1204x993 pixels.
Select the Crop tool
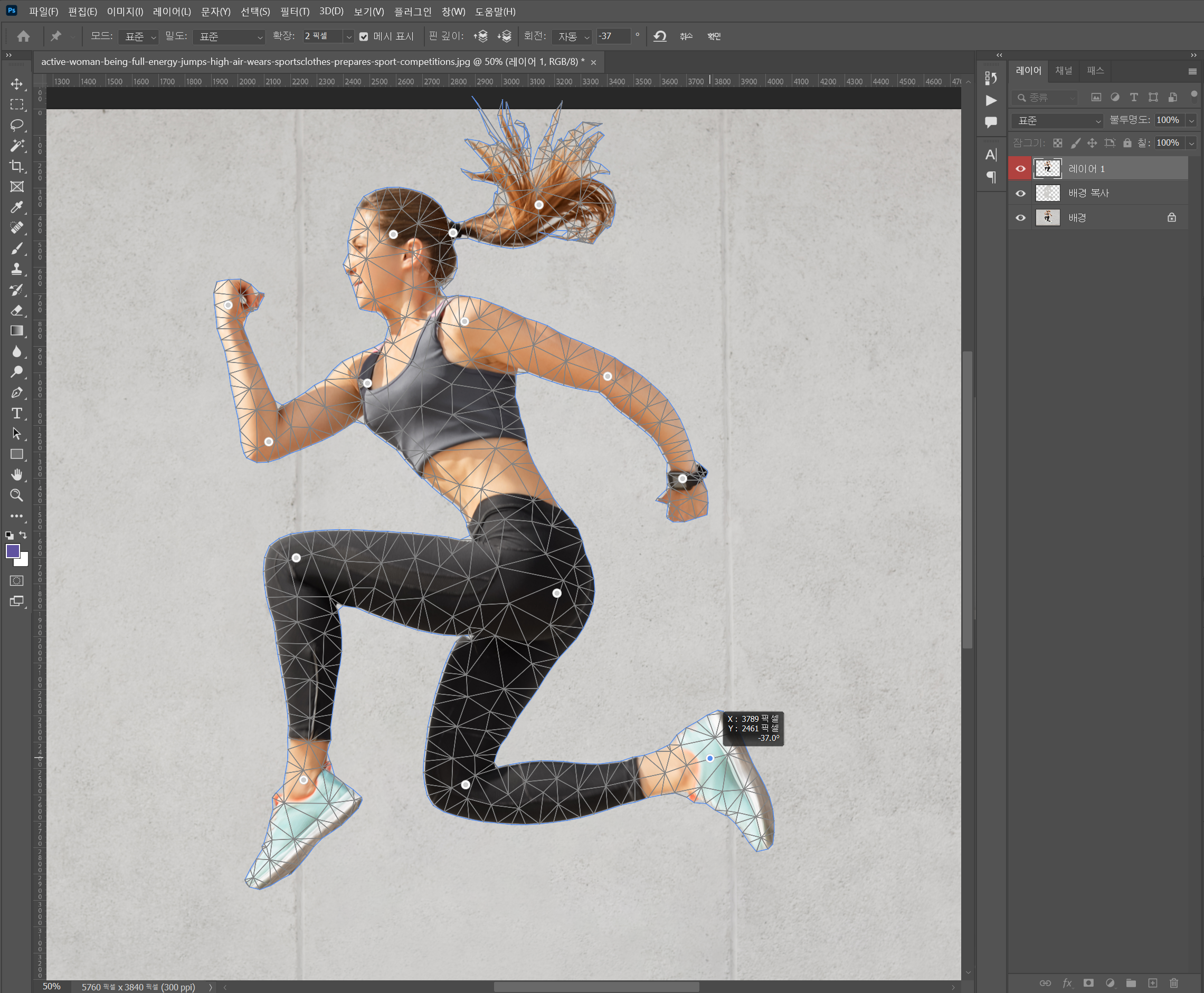pyautogui.click(x=16, y=166)
